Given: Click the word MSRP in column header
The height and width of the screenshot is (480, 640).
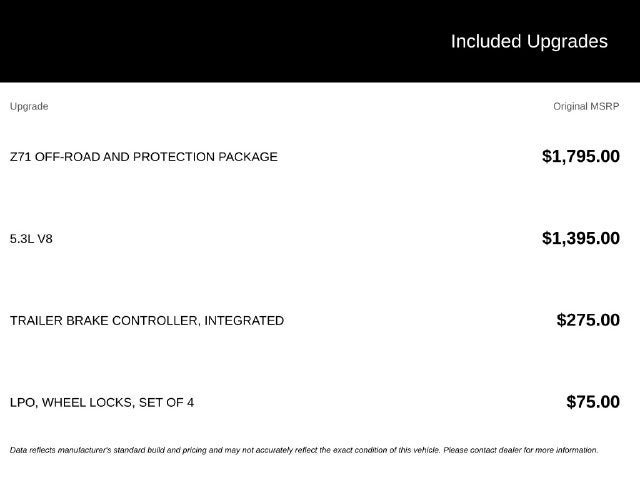Looking at the screenshot, I should click(x=605, y=107).
